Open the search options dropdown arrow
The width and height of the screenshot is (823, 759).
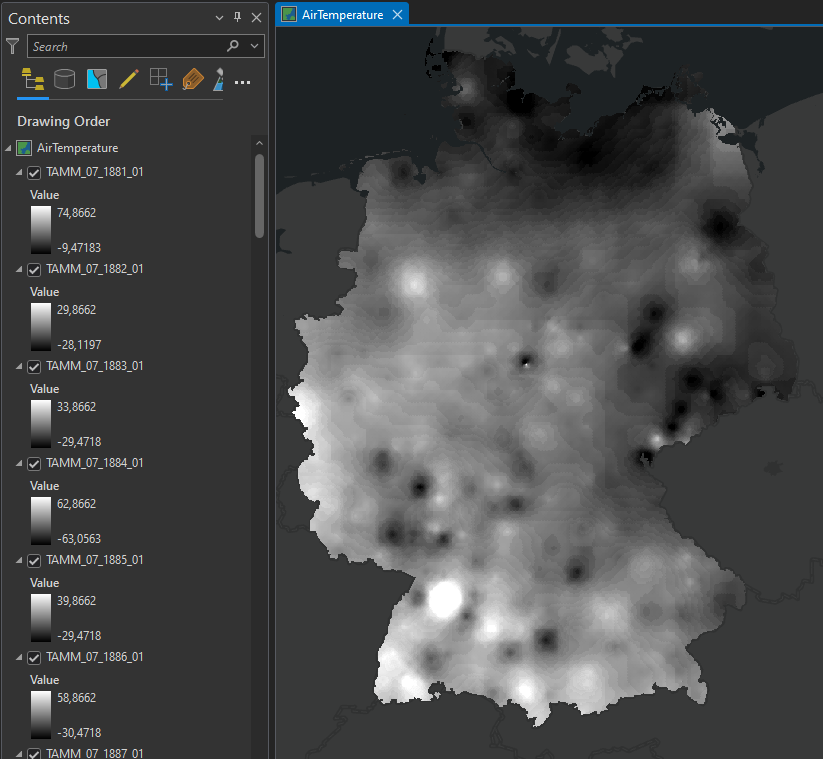click(x=253, y=46)
